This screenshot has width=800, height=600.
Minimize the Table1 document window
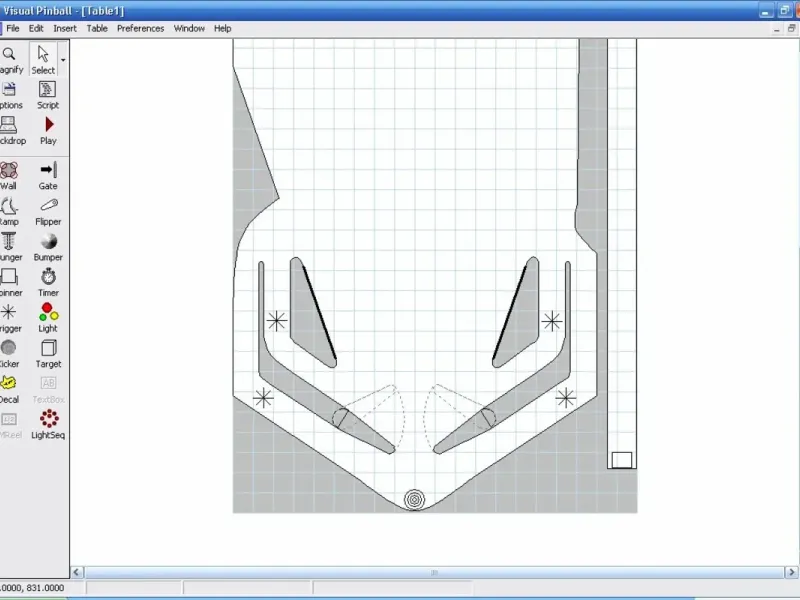776,29
